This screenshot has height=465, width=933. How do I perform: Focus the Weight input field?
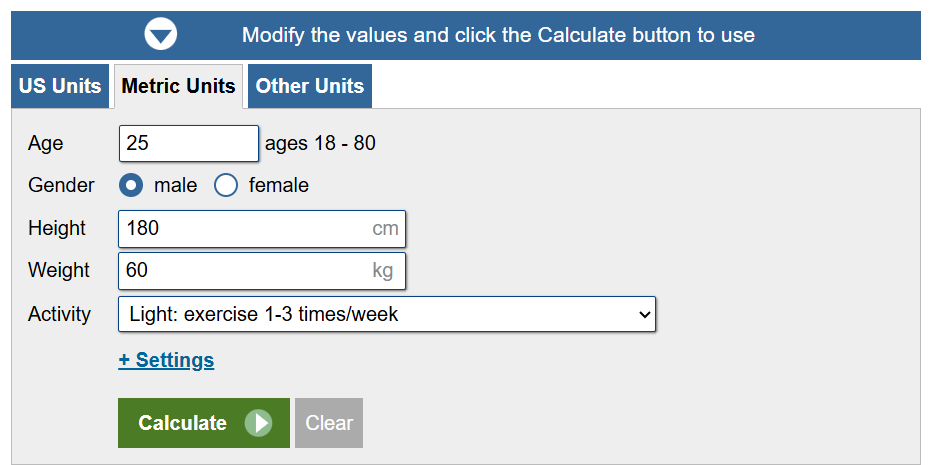click(262, 271)
